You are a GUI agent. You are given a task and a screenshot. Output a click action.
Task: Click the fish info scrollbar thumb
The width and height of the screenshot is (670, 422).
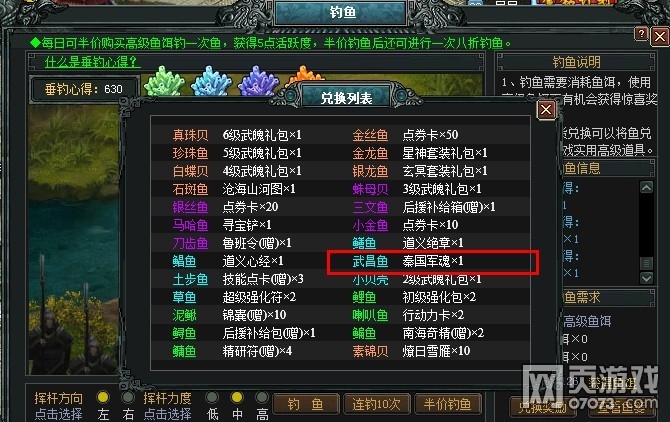pyautogui.click(x=646, y=263)
